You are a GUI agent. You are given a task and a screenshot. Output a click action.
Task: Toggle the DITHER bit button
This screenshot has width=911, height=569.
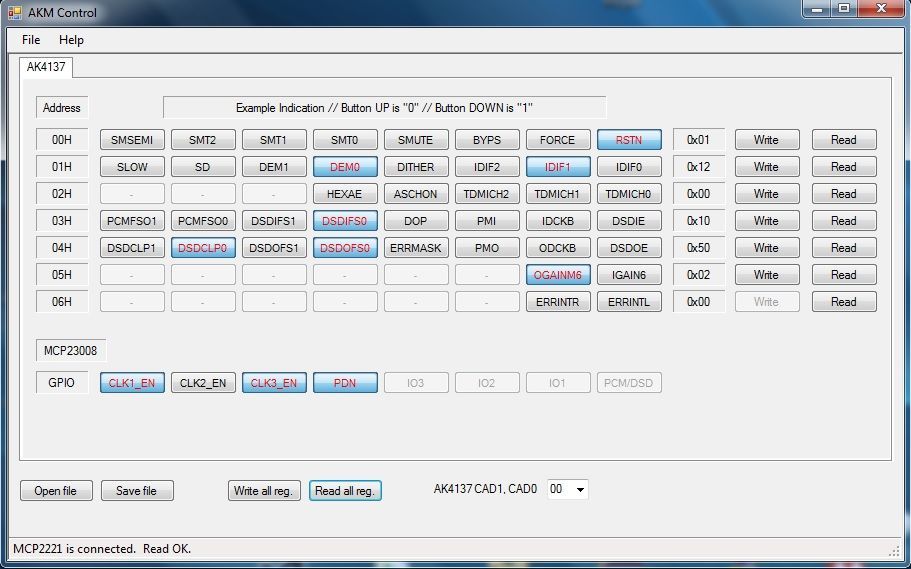tap(415, 167)
